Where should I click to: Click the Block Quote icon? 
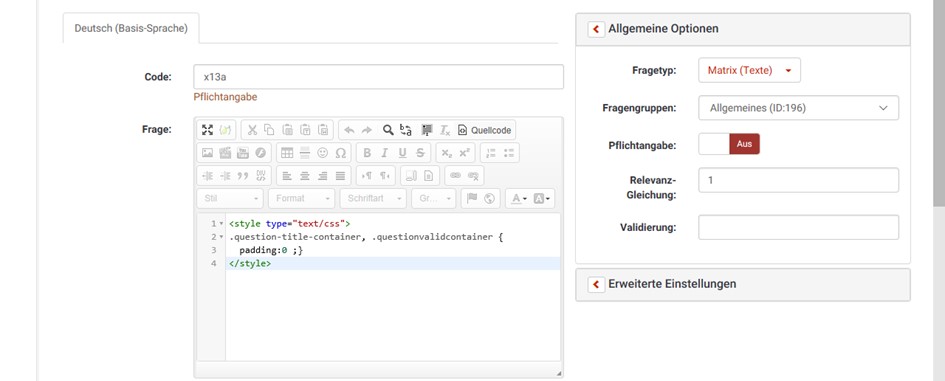pyautogui.click(x=243, y=175)
